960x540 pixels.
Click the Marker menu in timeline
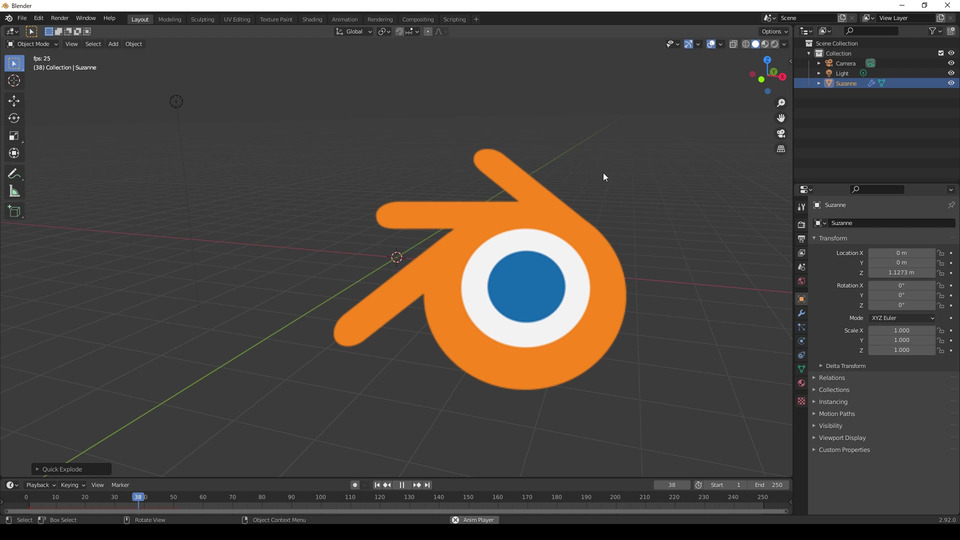tap(120, 485)
